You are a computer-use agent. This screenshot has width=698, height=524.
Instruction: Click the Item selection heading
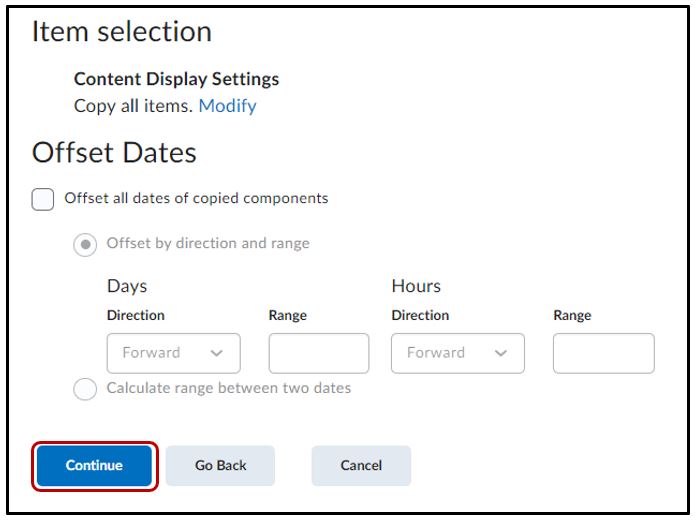click(x=122, y=32)
